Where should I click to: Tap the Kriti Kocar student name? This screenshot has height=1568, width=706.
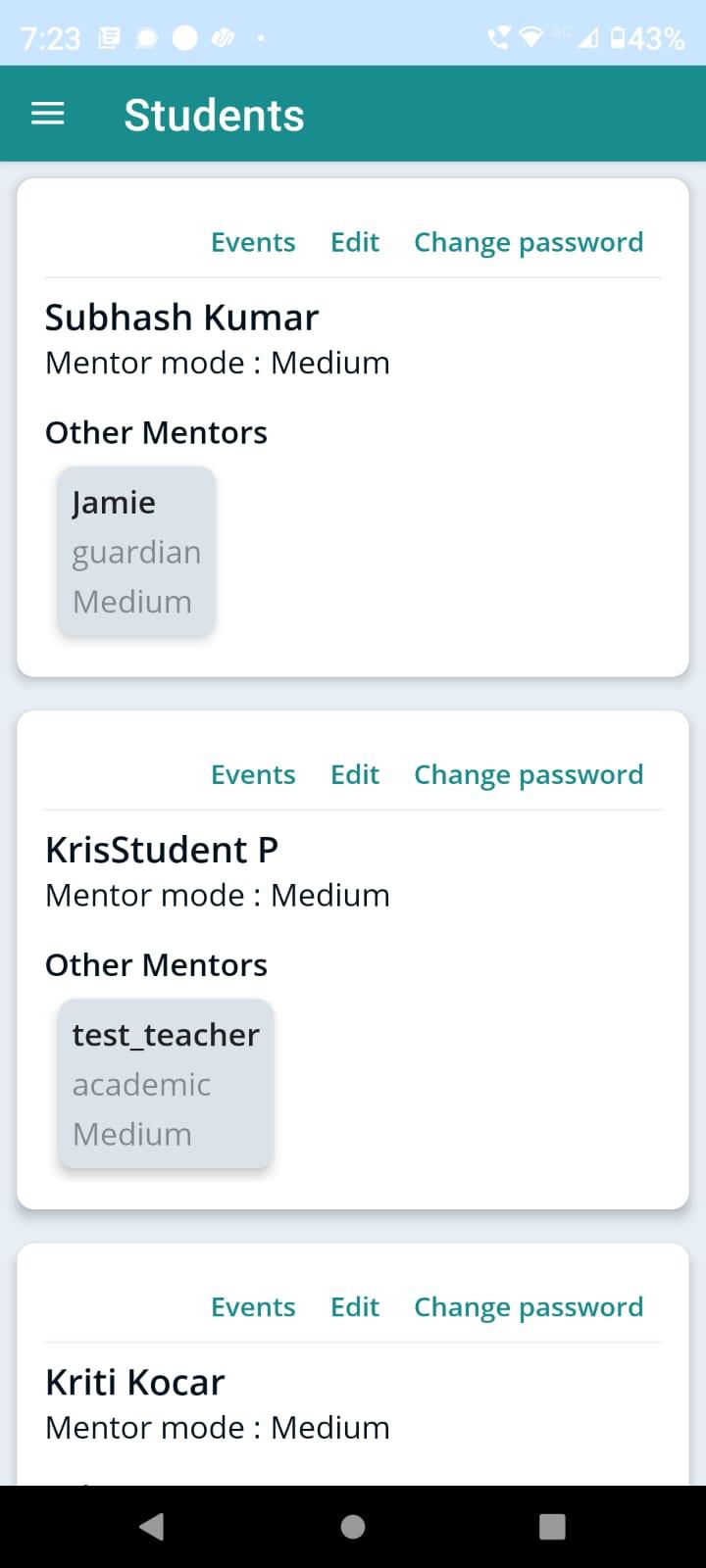135,1382
